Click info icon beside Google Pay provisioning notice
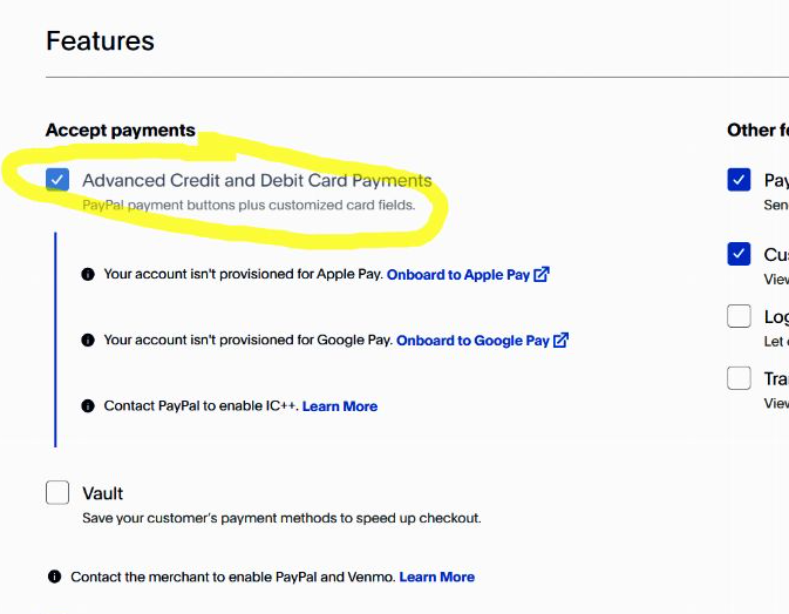The height and width of the screenshot is (614, 789). pyautogui.click(x=88, y=340)
